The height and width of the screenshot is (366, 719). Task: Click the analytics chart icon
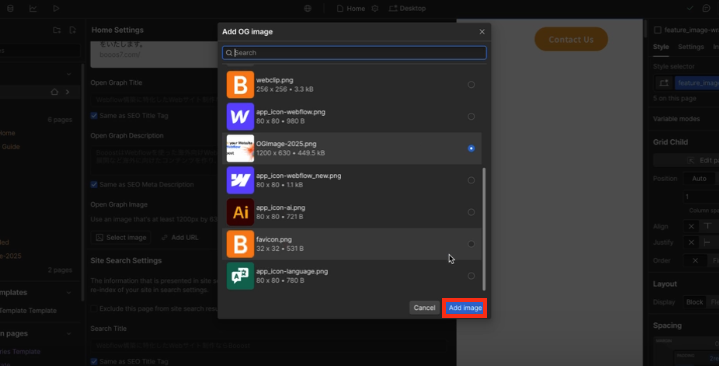33,8
